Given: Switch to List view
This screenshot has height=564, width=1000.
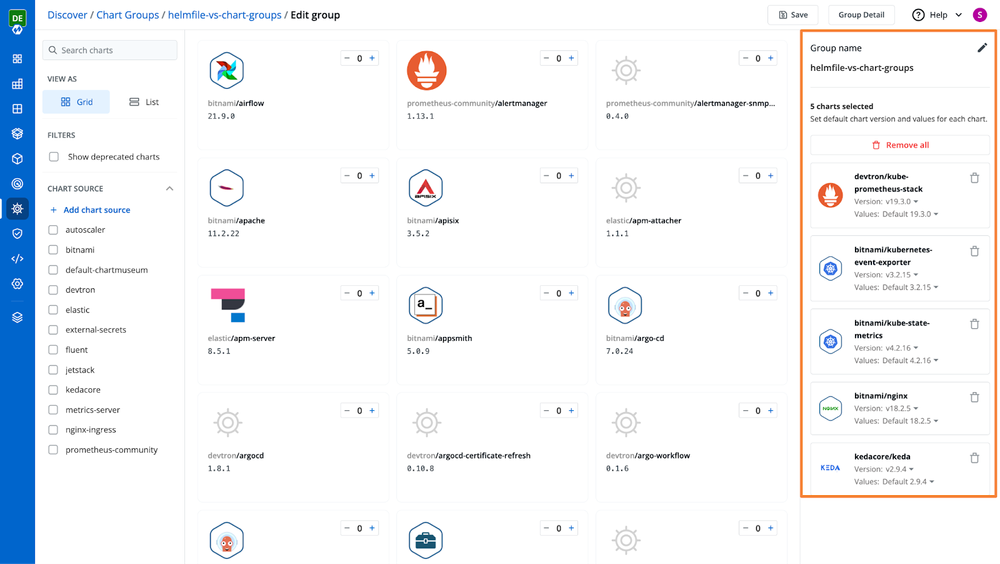Looking at the screenshot, I should click(x=144, y=102).
